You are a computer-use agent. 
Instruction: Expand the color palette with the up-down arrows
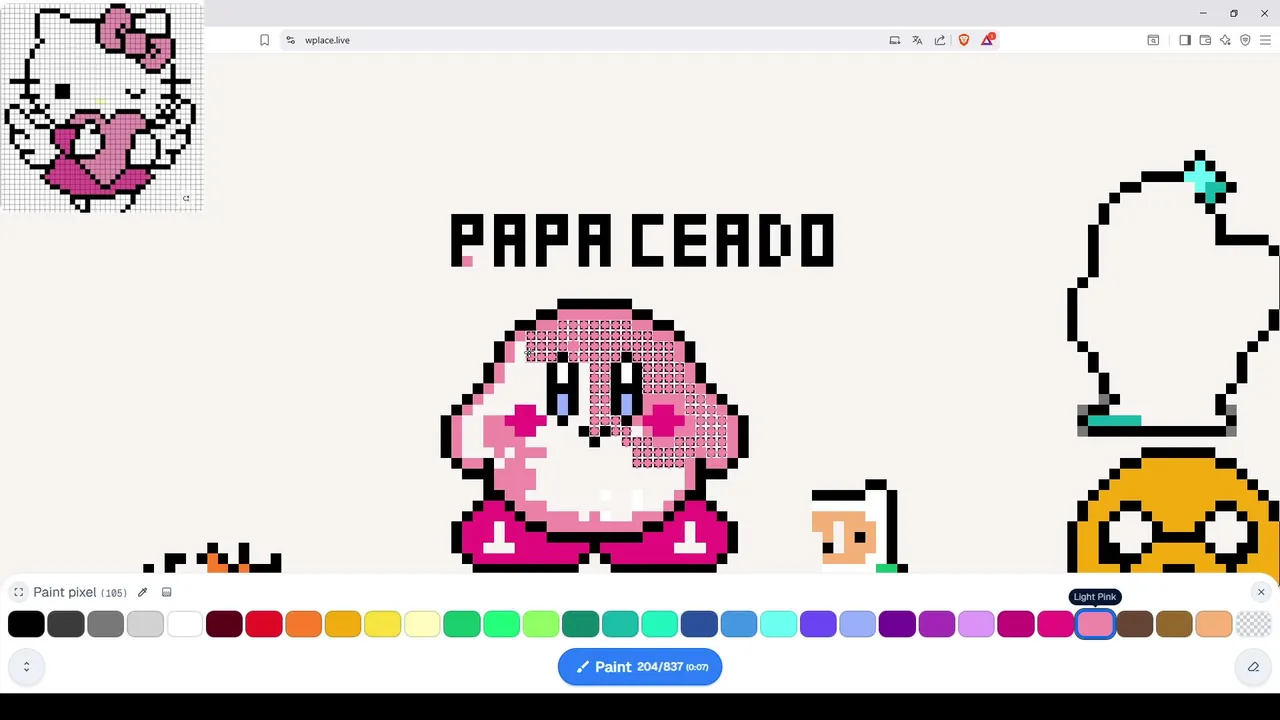tap(26, 667)
